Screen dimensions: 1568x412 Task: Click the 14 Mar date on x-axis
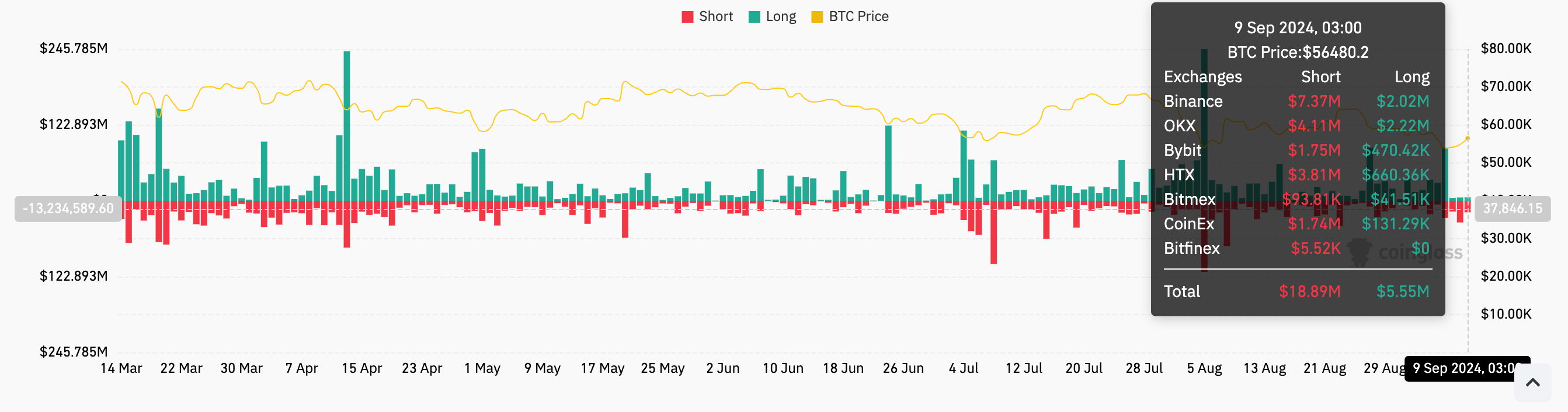click(x=121, y=368)
